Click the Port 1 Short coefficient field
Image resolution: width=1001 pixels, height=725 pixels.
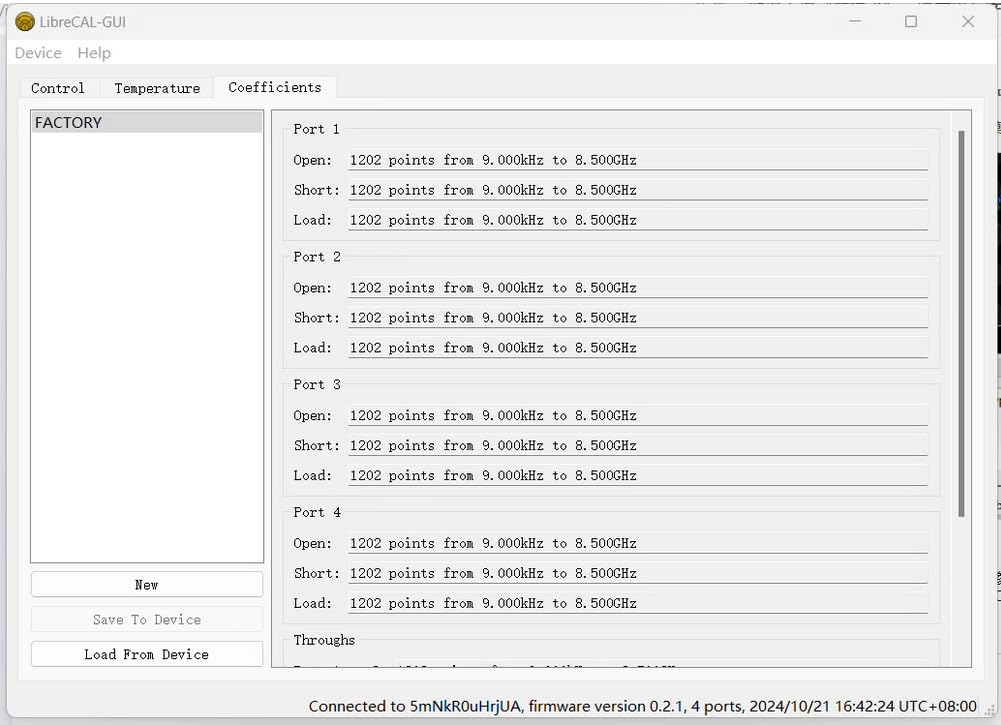coord(637,190)
